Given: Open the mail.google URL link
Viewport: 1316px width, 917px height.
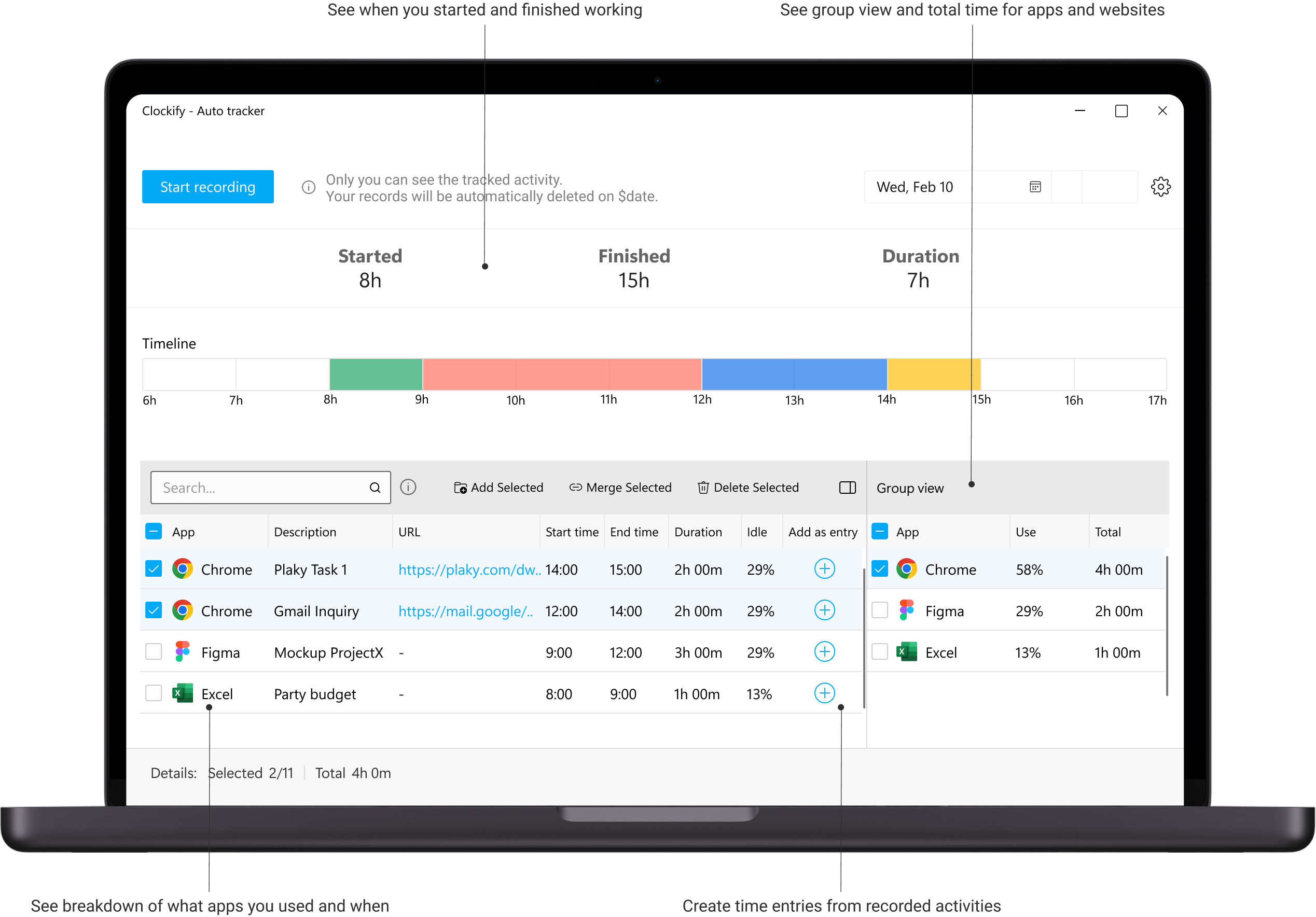Looking at the screenshot, I should 465,611.
